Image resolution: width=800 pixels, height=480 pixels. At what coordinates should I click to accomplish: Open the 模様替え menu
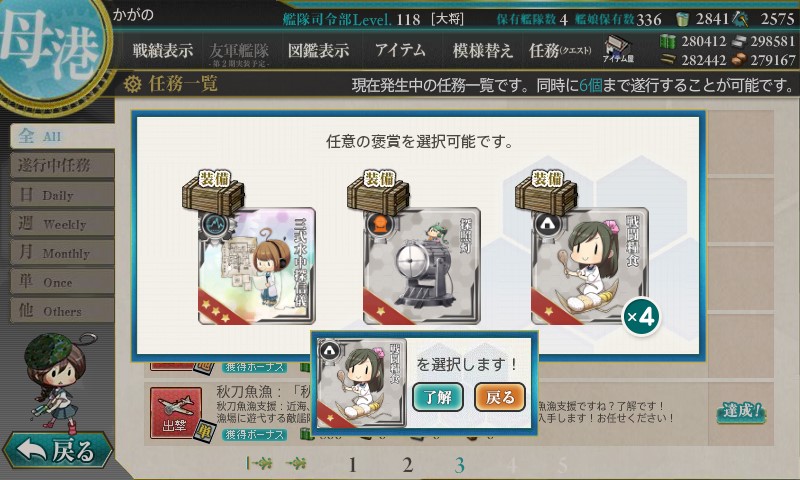tap(482, 50)
